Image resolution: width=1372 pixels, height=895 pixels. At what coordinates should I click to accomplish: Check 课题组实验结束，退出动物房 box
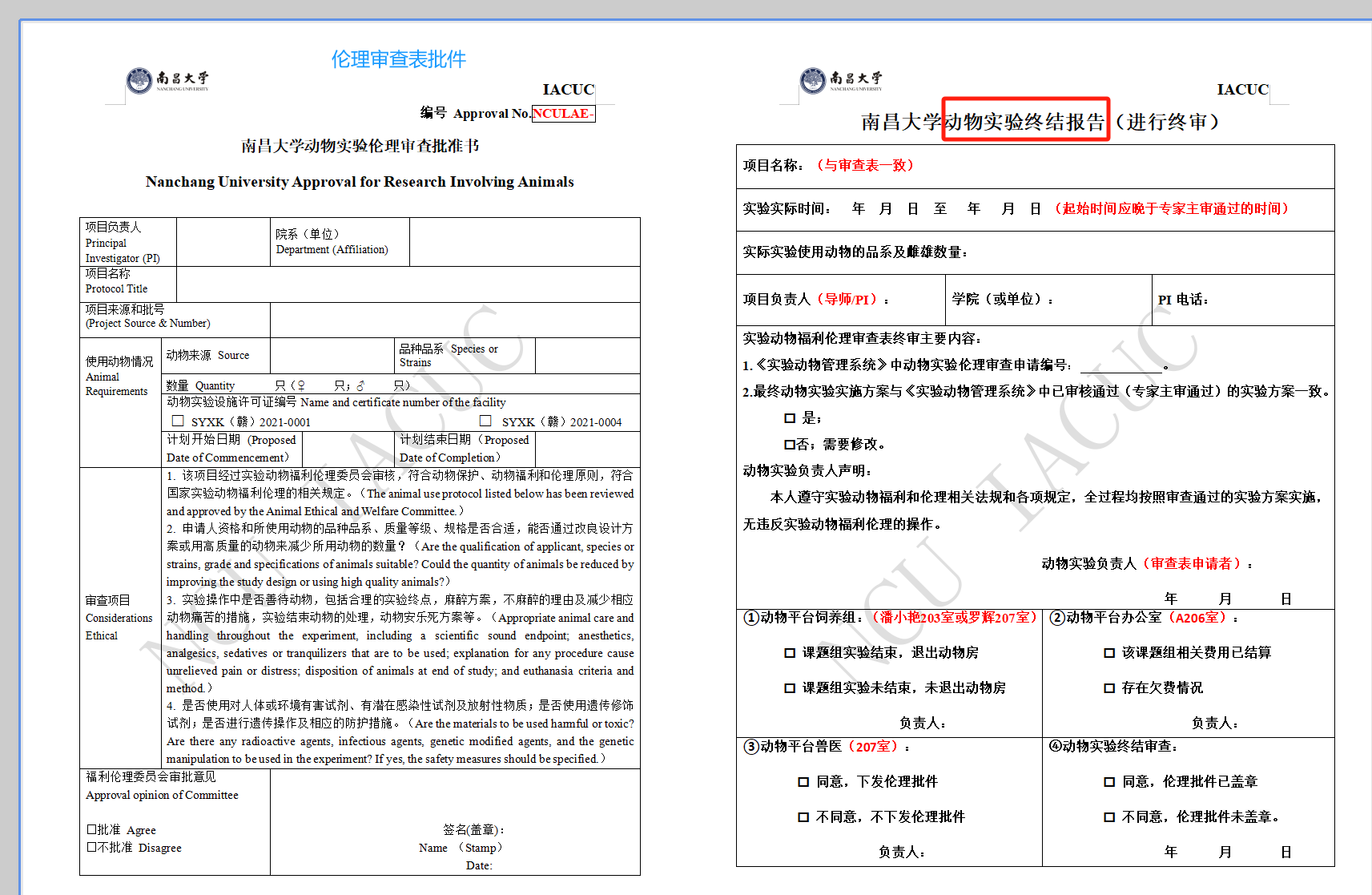click(790, 653)
